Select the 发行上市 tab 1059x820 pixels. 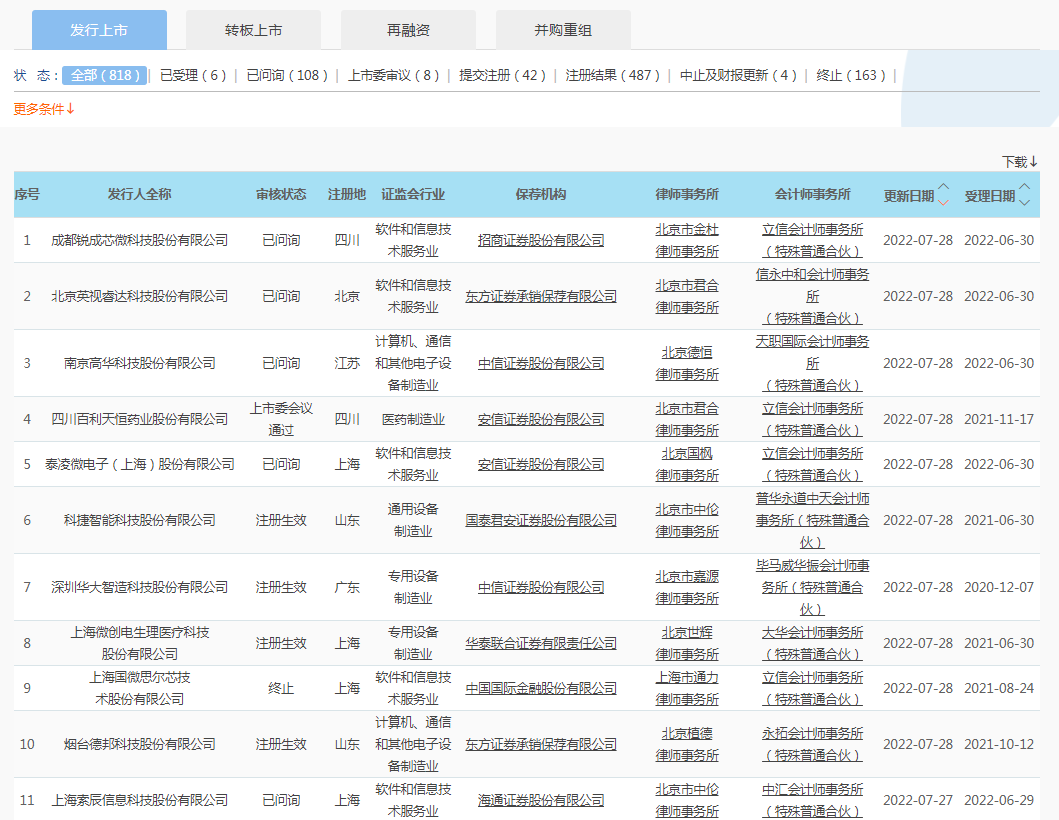tap(99, 30)
